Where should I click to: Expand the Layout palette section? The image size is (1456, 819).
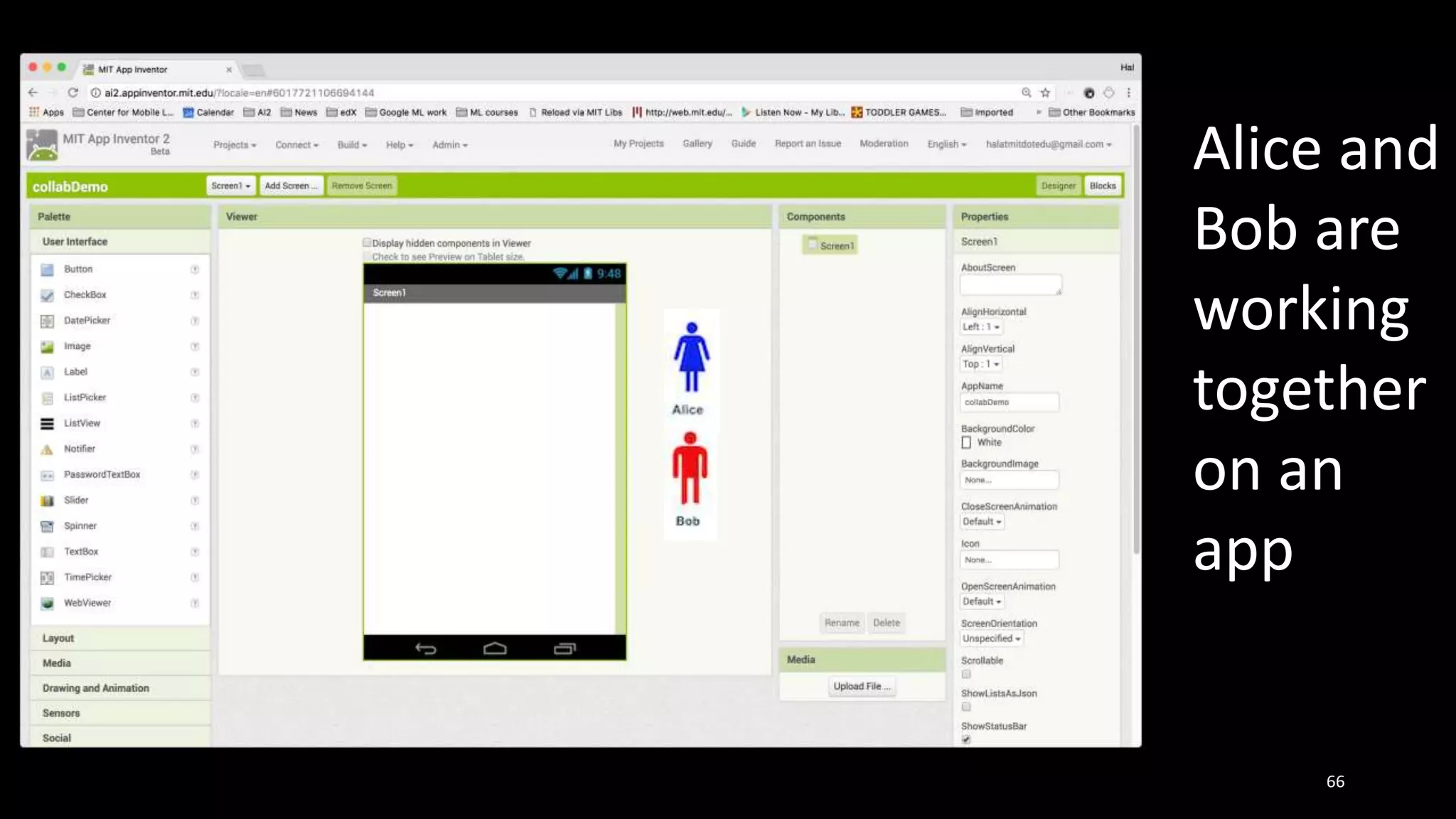coord(120,638)
